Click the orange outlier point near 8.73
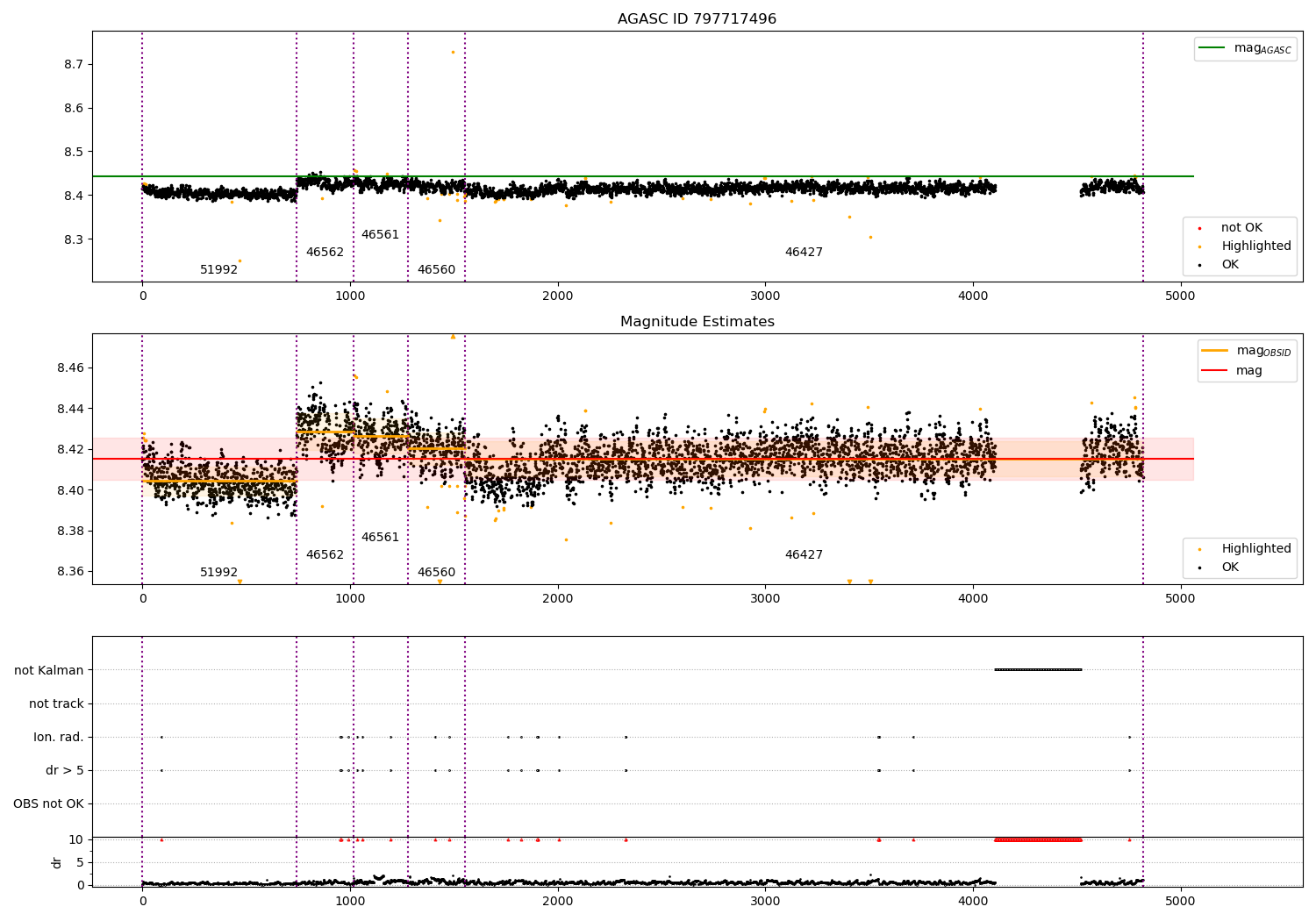Image resolution: width=1316 pixels, height=921 pixels. pos(453,52)
